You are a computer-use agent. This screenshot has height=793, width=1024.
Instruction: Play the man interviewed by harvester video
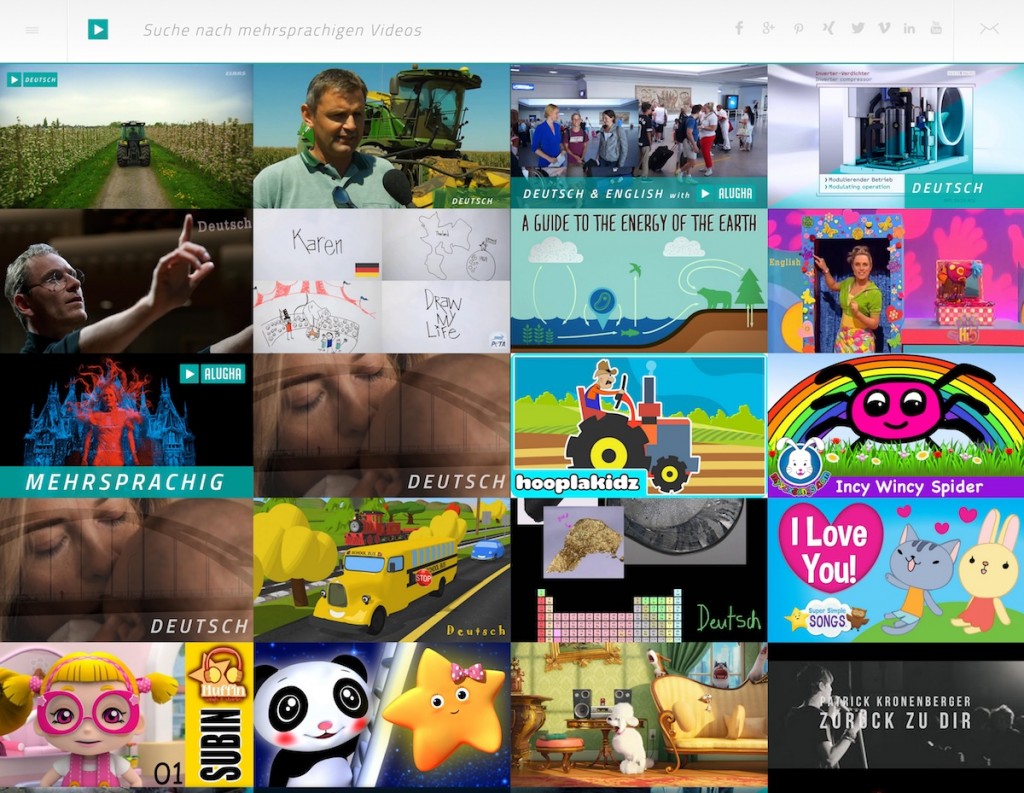coord(381,136)
